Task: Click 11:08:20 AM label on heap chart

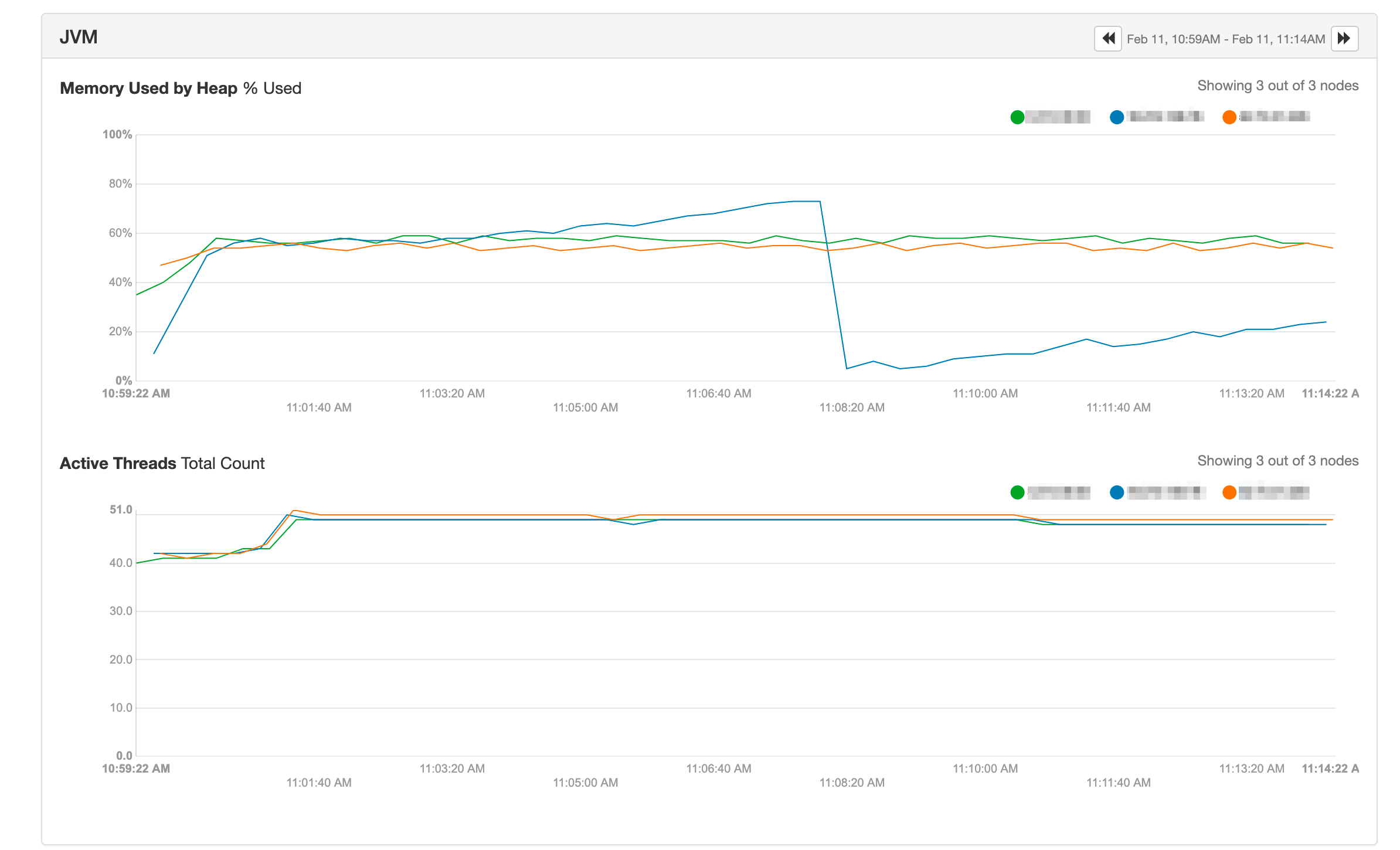Action: tap(851, 407)
